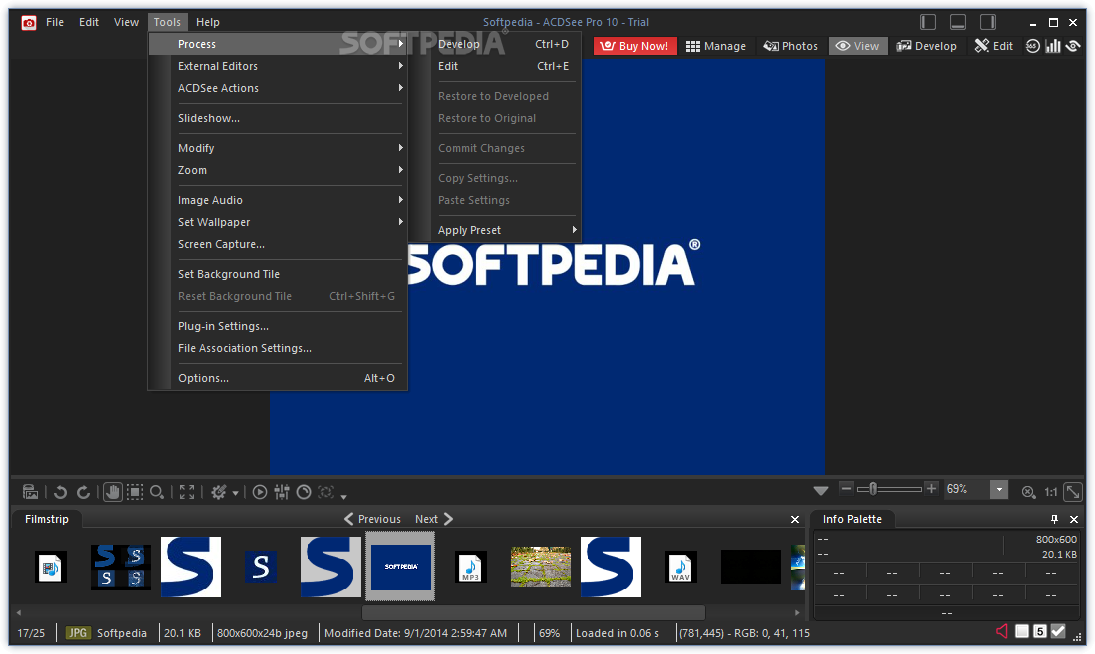Open the Edit menu in the menu bar
The image size is (1095, 654).
tap(89, 22)
